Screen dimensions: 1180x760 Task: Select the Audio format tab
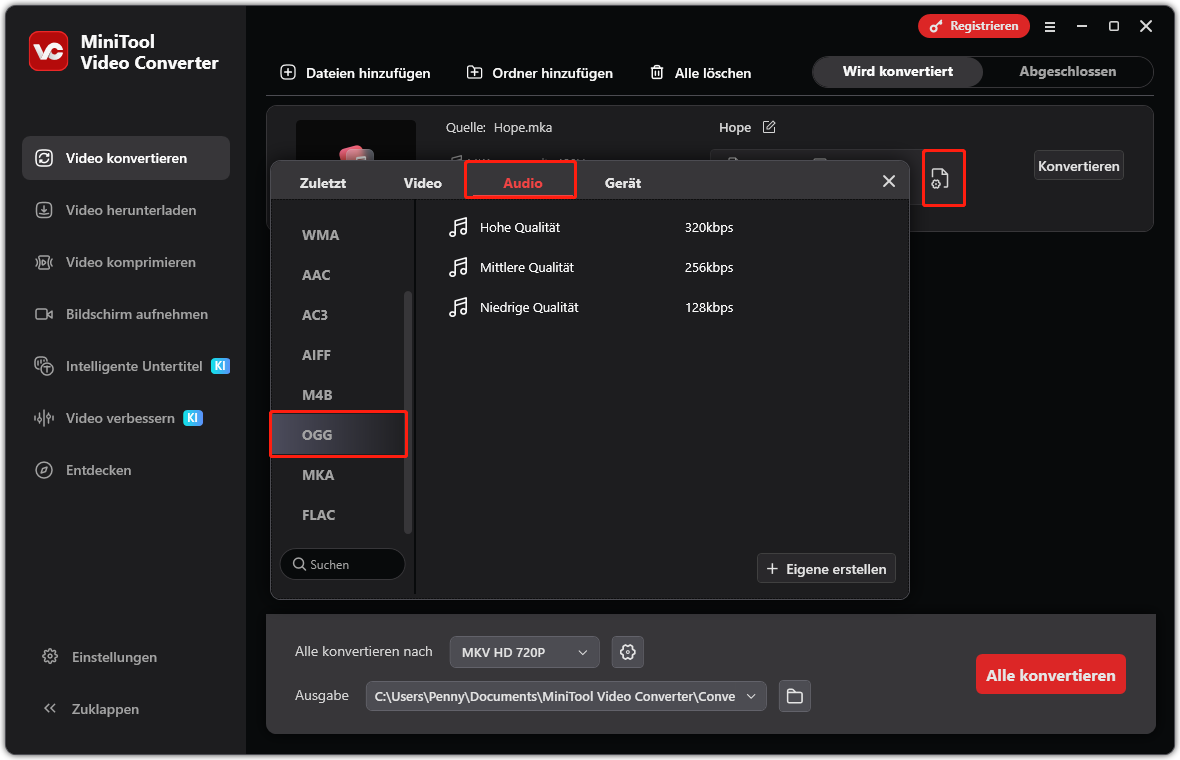(x=522, y=183)
